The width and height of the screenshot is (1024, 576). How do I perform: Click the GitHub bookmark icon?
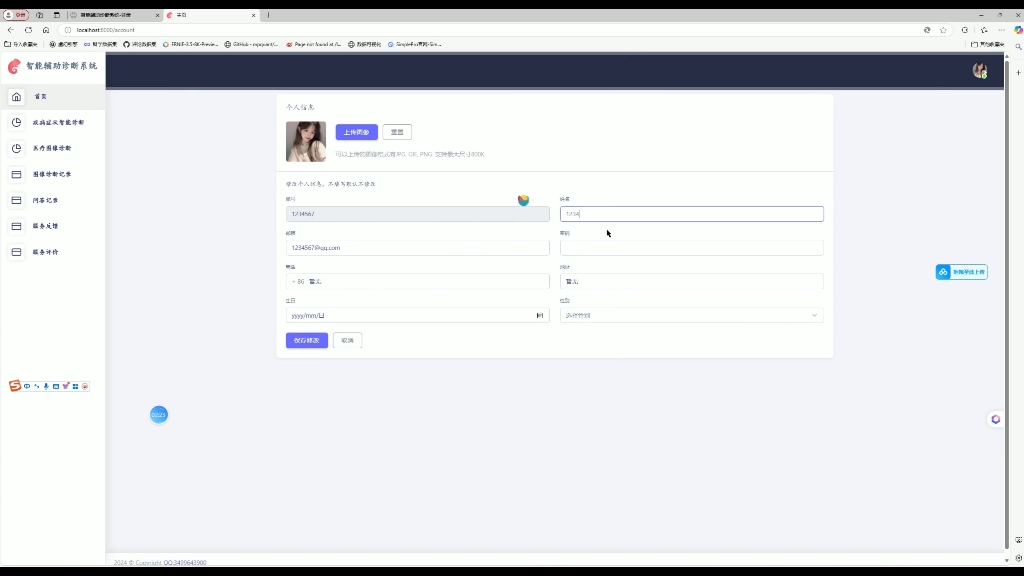click(x=127, y=44)
